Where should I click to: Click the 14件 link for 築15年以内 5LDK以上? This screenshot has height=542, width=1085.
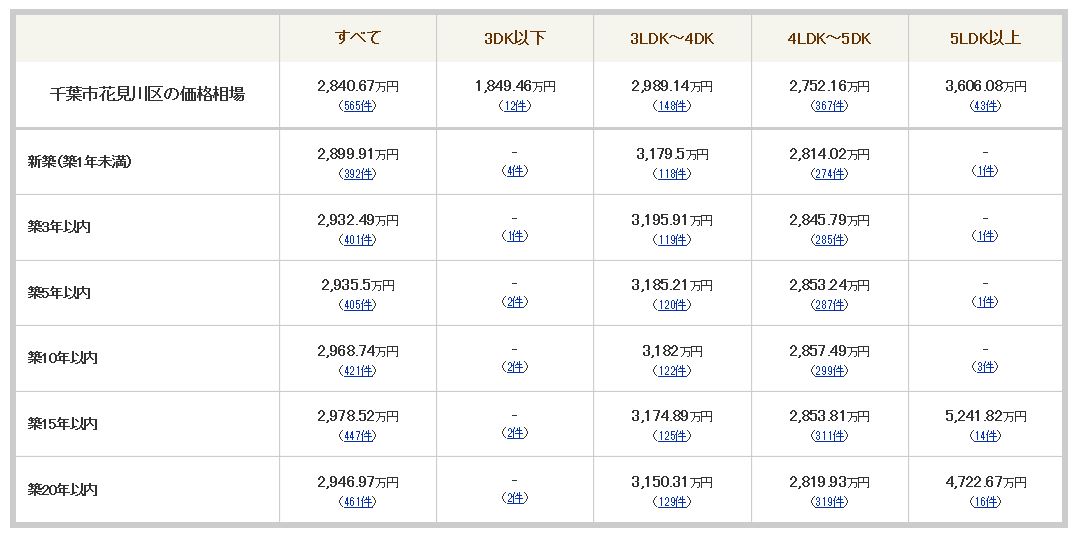point(985,435)
